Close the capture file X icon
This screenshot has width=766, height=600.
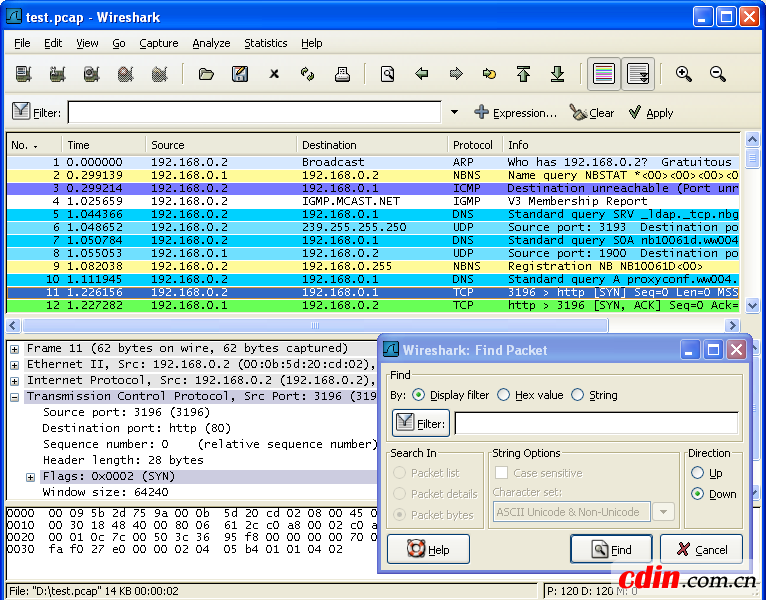274,74
